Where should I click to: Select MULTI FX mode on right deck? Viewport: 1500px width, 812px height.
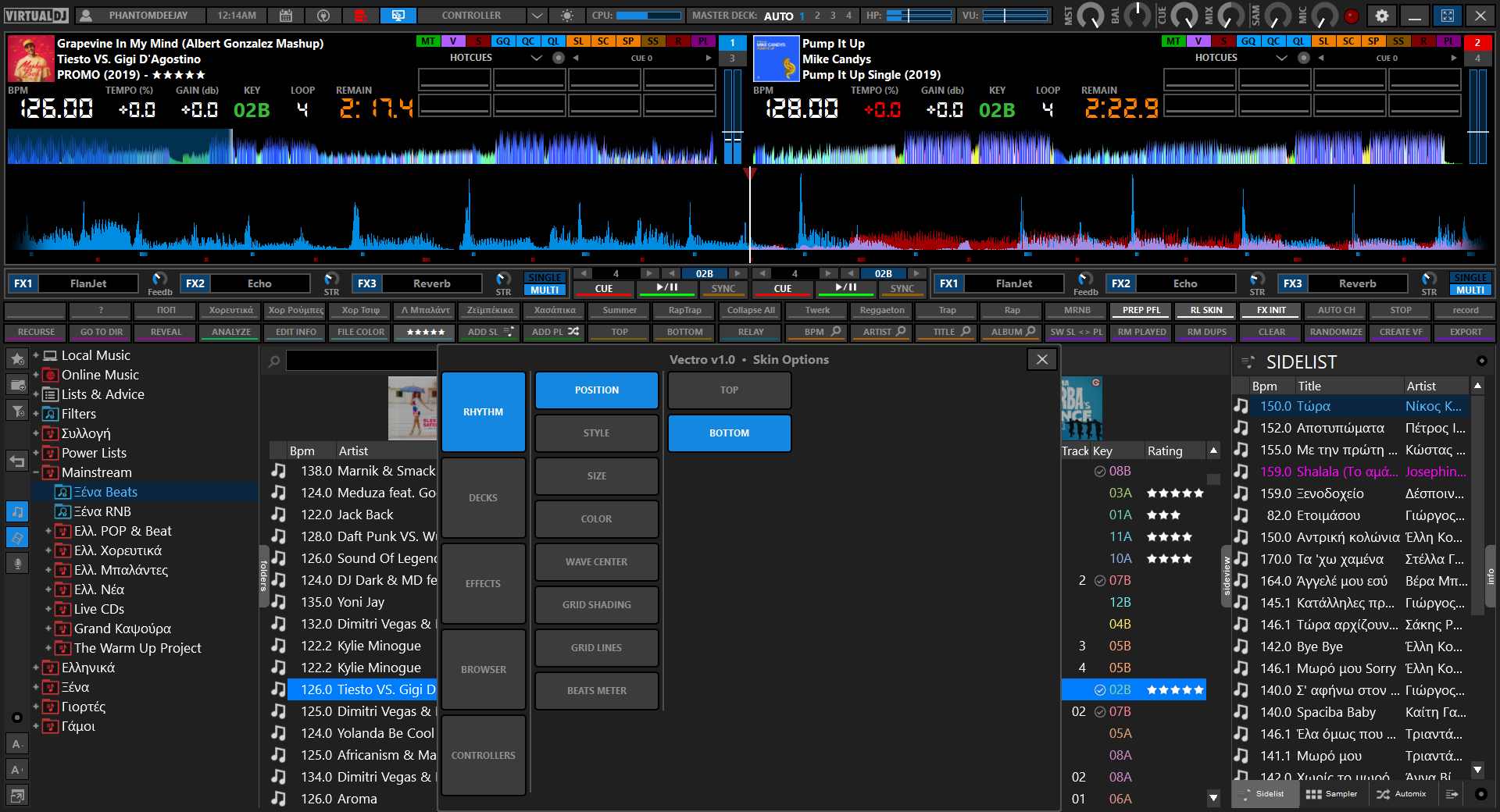tap(1470, 290)
